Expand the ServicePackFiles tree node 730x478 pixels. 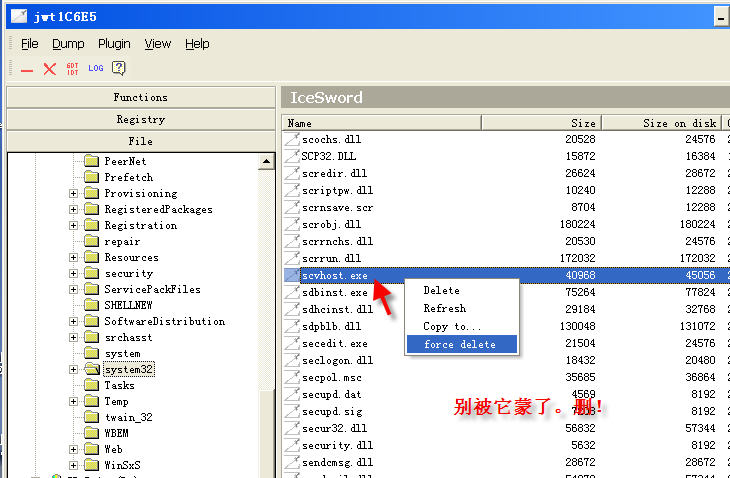click(x=74, y=290)
